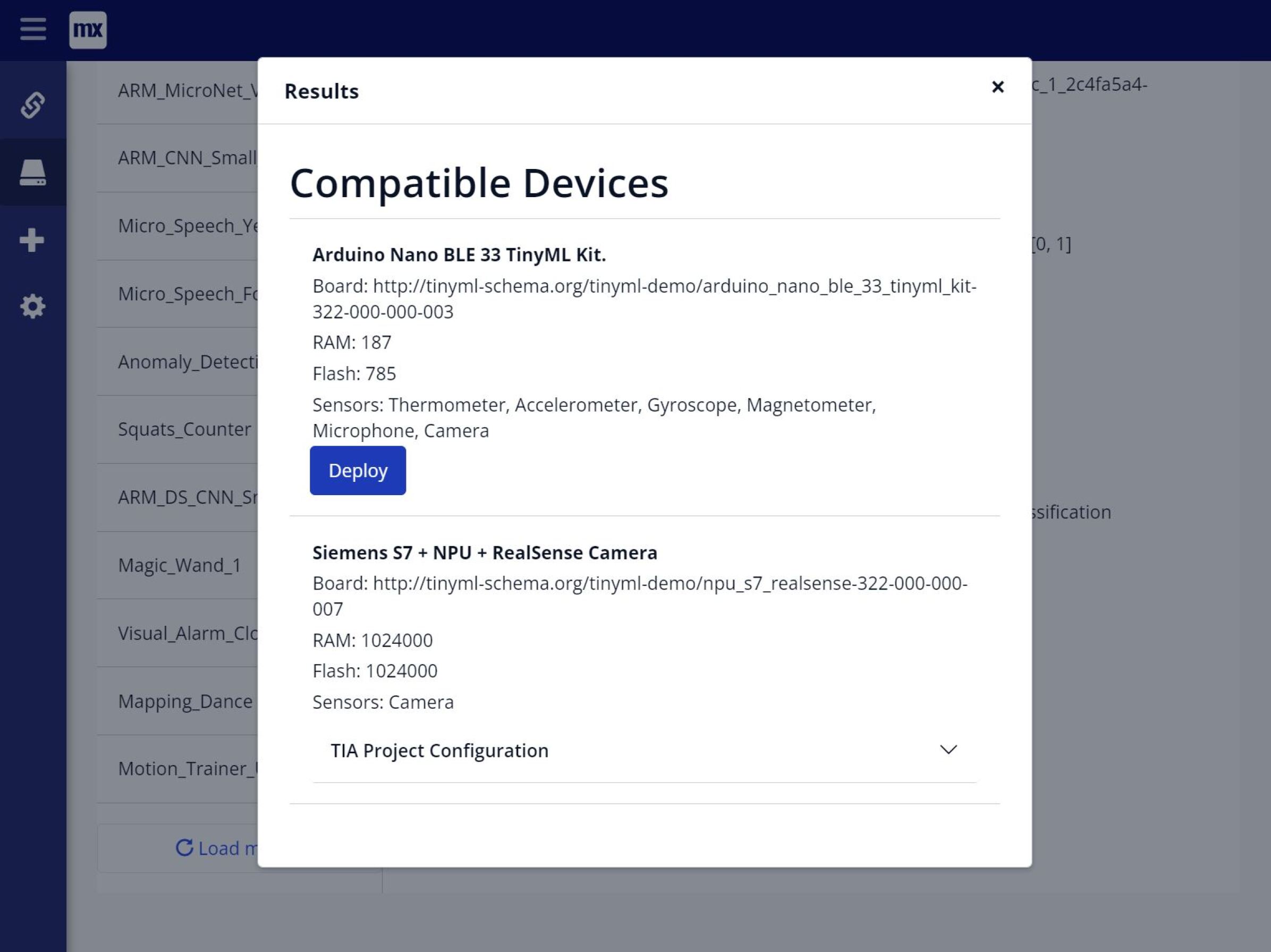
Task: Click the plus icon in sidebar
Action: coord(32,240)
